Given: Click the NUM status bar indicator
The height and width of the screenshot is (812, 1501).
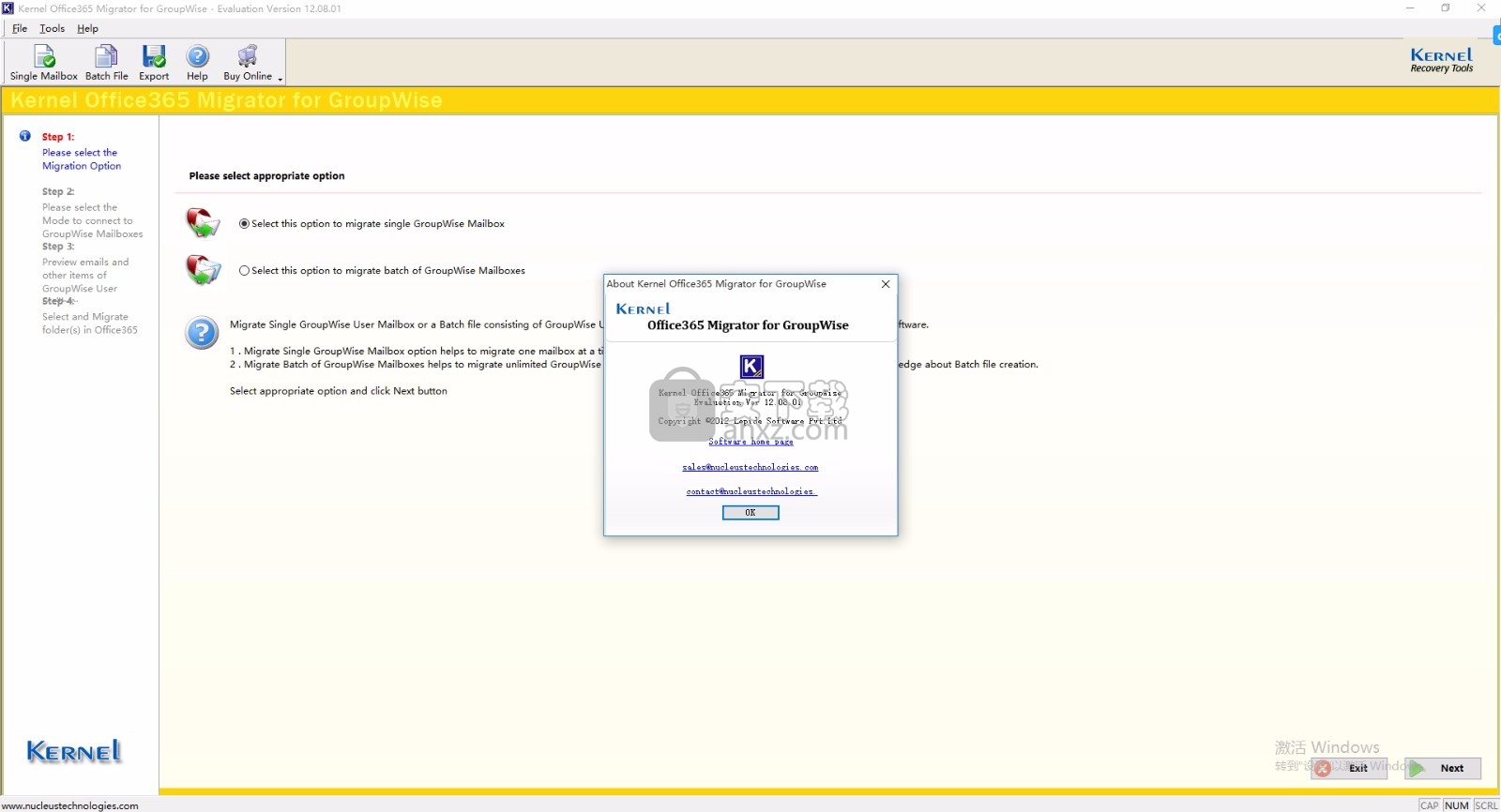Looking at the screenshot, I should 1457,805.
